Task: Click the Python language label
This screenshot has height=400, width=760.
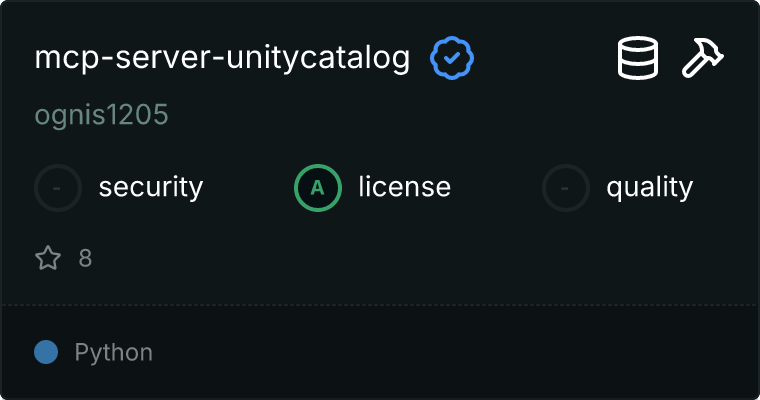Action: 113,352
